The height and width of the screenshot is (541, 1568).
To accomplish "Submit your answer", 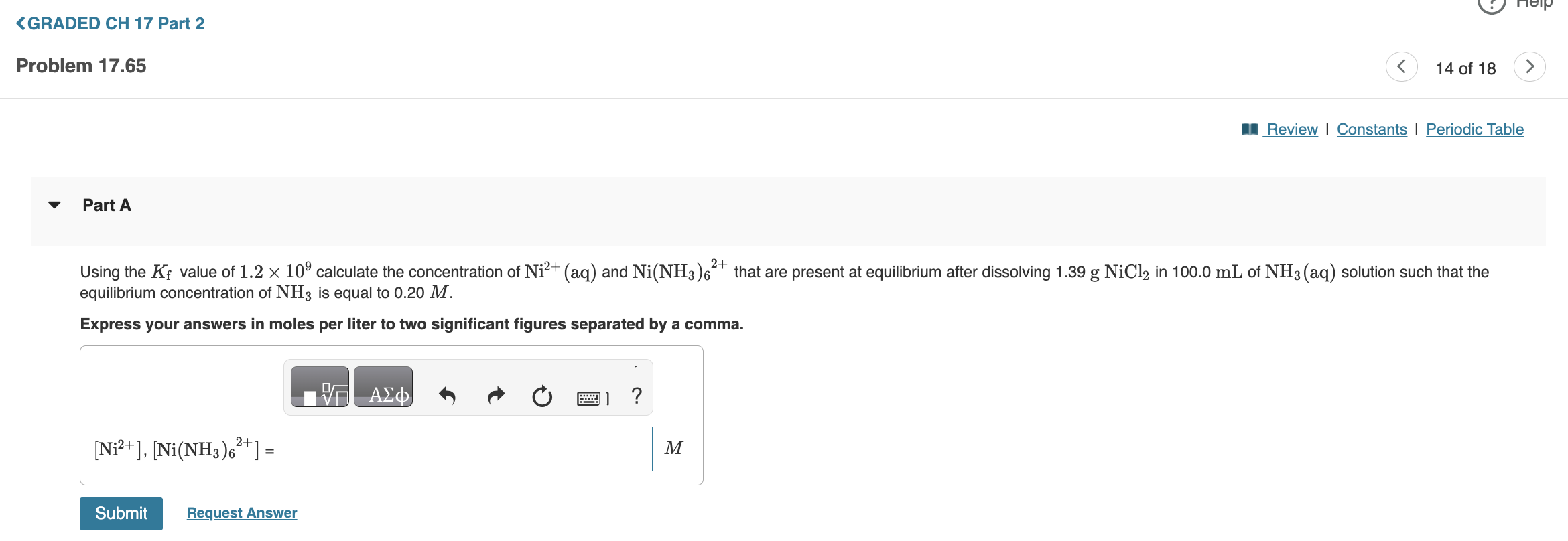I will 121,513.
